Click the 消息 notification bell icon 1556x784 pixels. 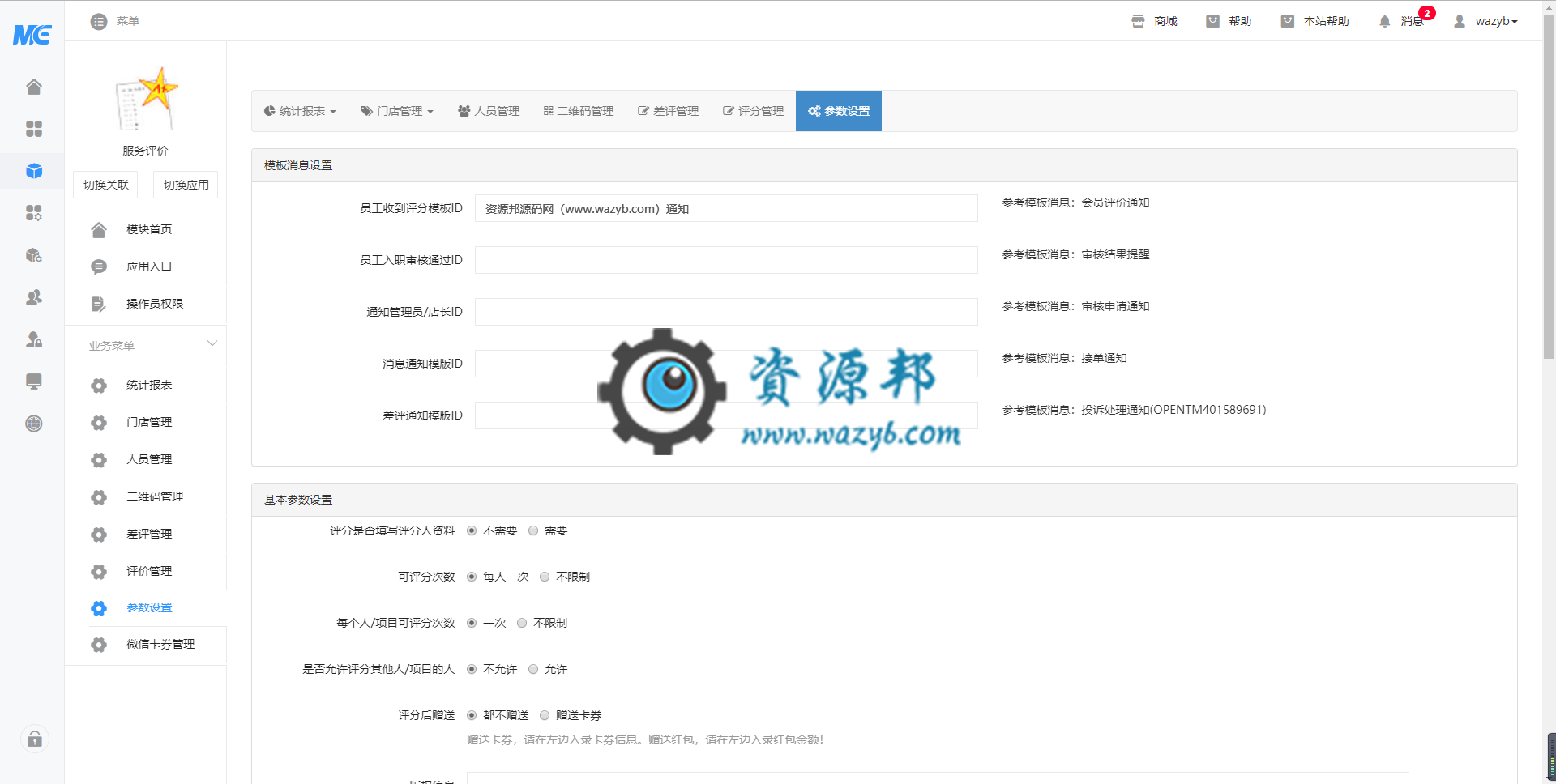(x=1385, y=22)
